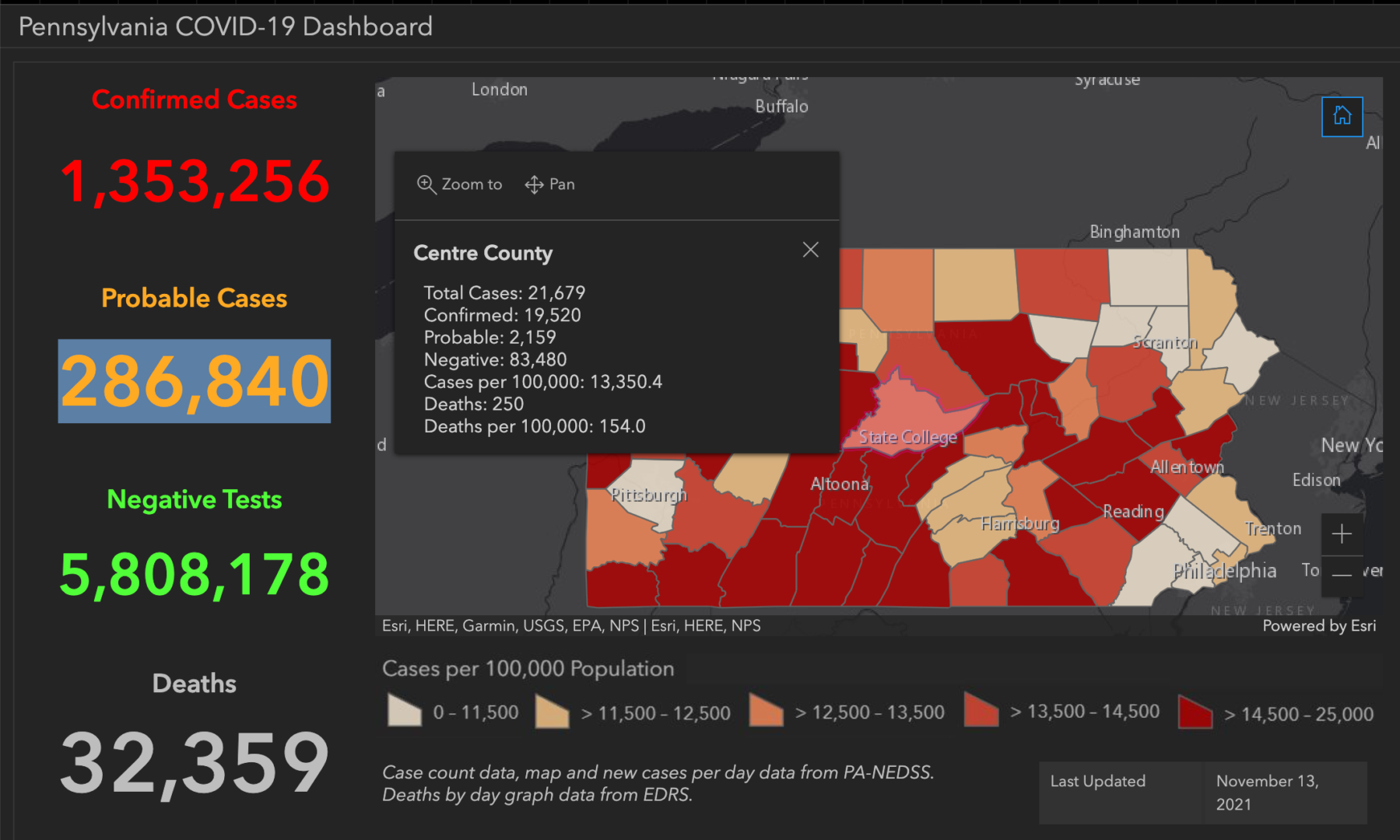Select the 0 – 11,500 legend swatch

tap(402, 709)
